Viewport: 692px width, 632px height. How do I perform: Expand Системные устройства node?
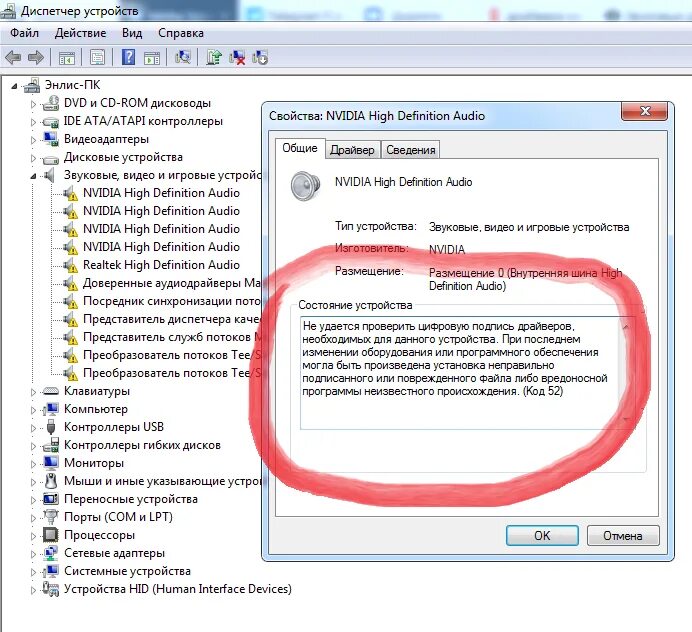tap(33, 572)
